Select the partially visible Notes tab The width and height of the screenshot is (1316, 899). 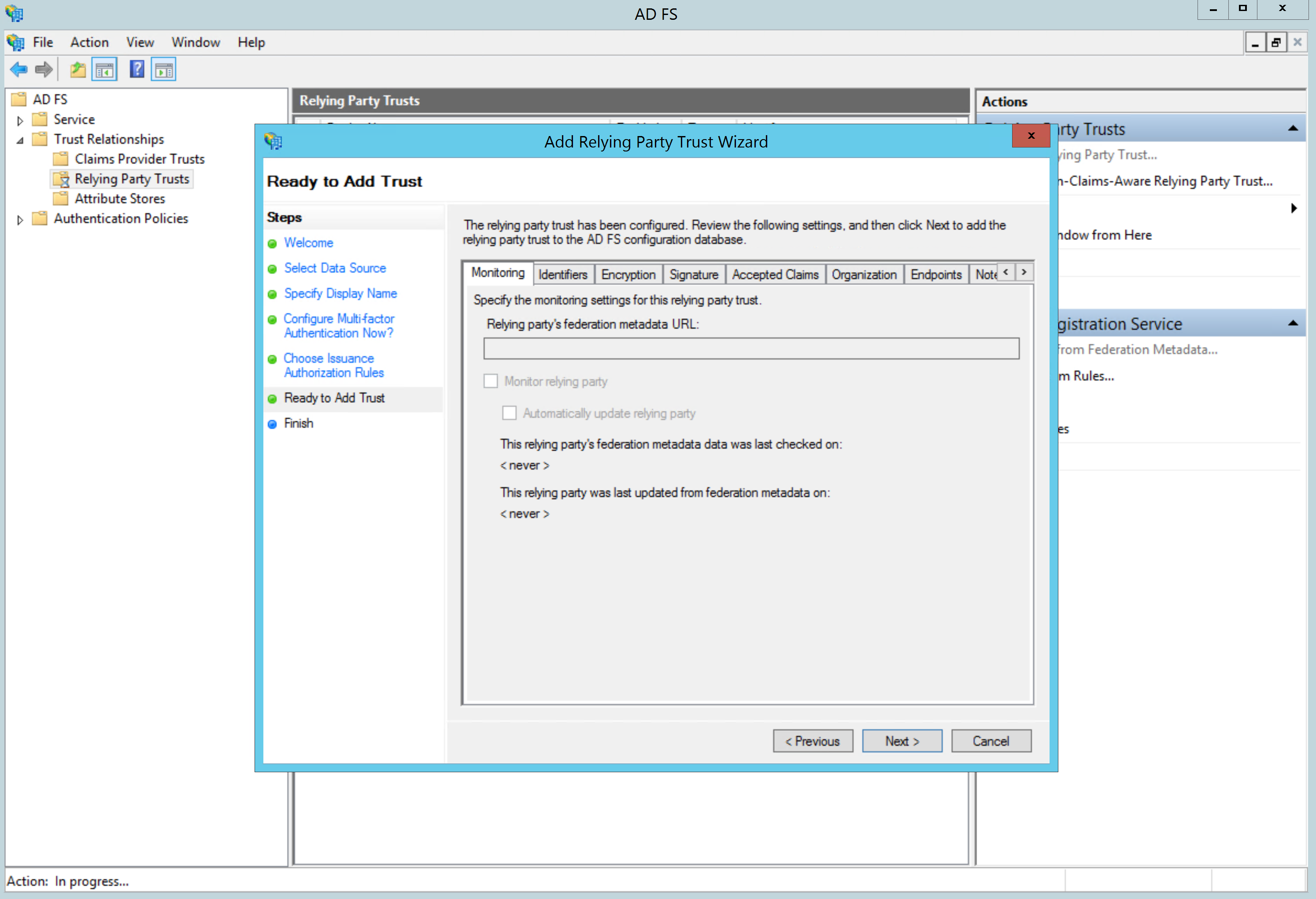984,275
